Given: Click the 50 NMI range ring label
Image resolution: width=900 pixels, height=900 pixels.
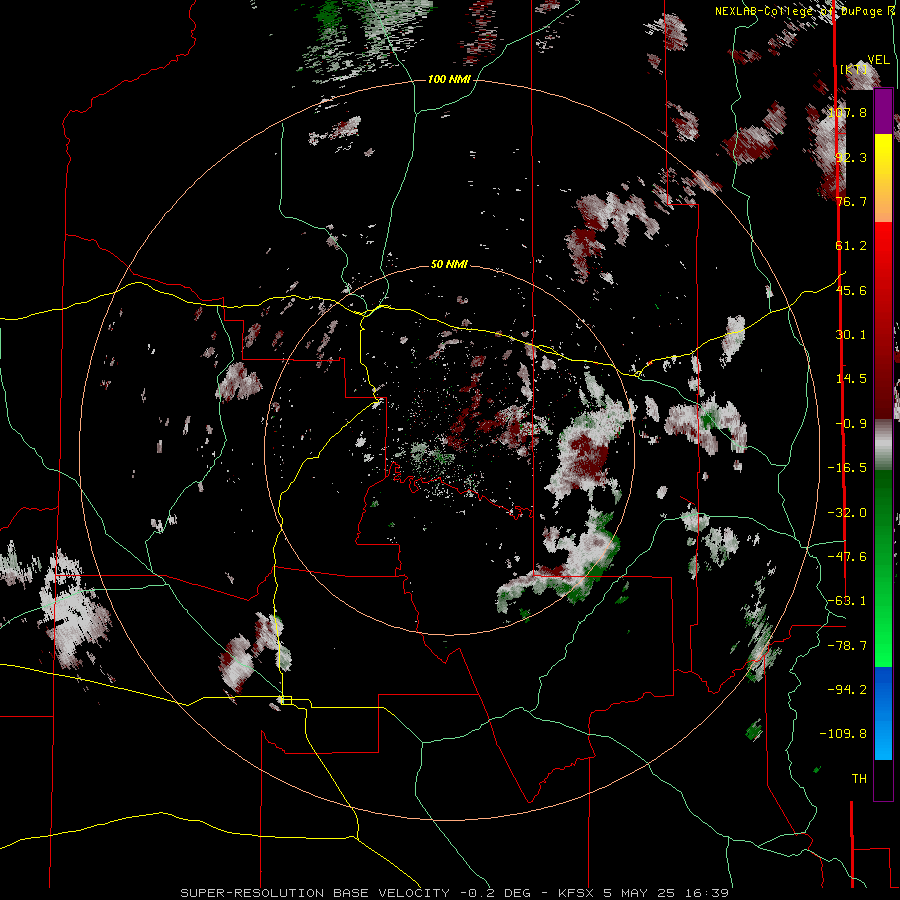Looking at the screenshot, I should point(449,264).
